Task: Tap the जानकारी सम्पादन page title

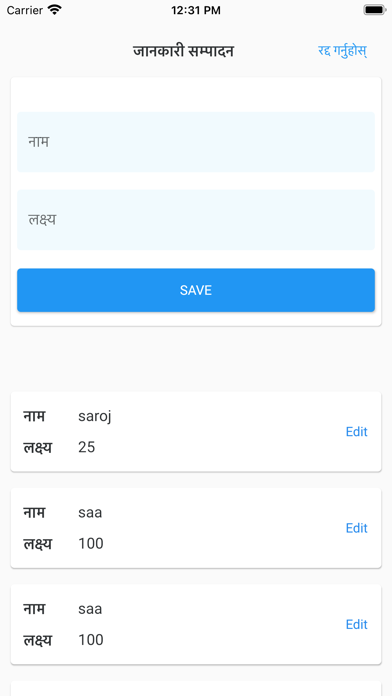Action: point(183,51)
